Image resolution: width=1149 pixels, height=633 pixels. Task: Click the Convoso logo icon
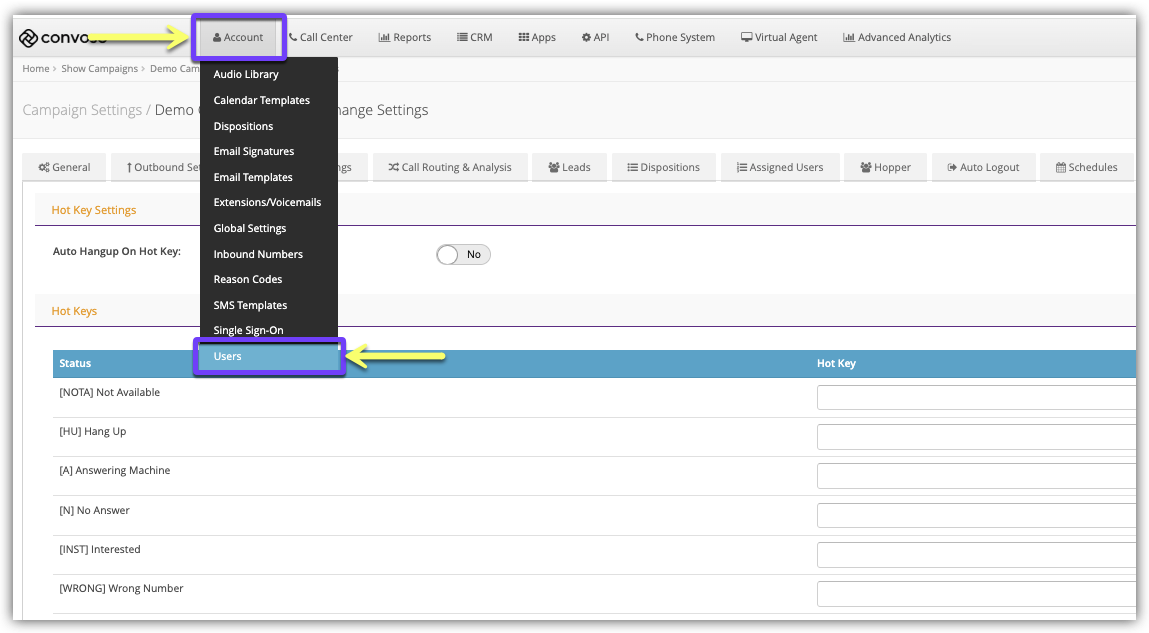(x=28, y=38)
